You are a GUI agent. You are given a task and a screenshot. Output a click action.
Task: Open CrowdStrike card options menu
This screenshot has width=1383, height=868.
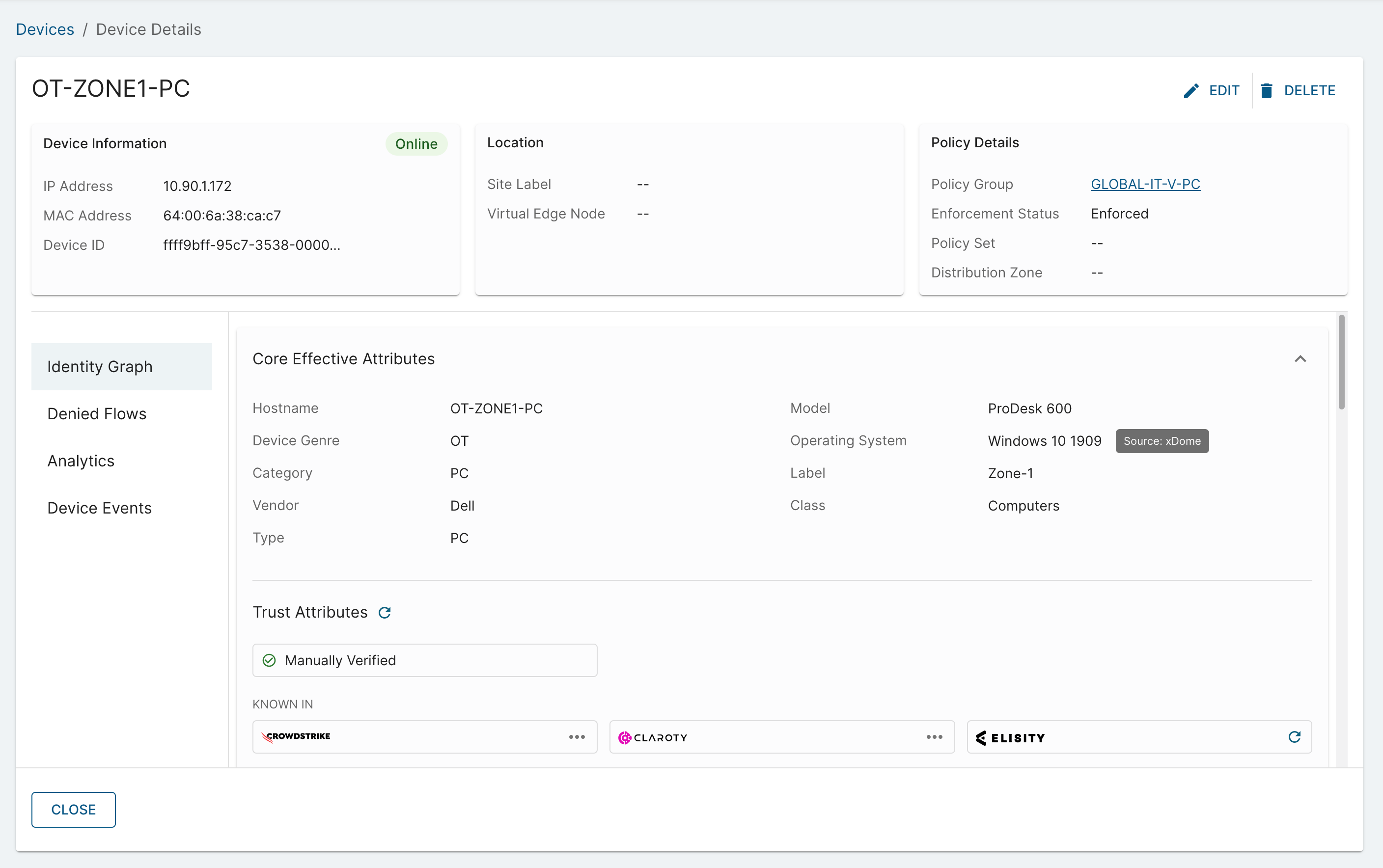[577, 736]
